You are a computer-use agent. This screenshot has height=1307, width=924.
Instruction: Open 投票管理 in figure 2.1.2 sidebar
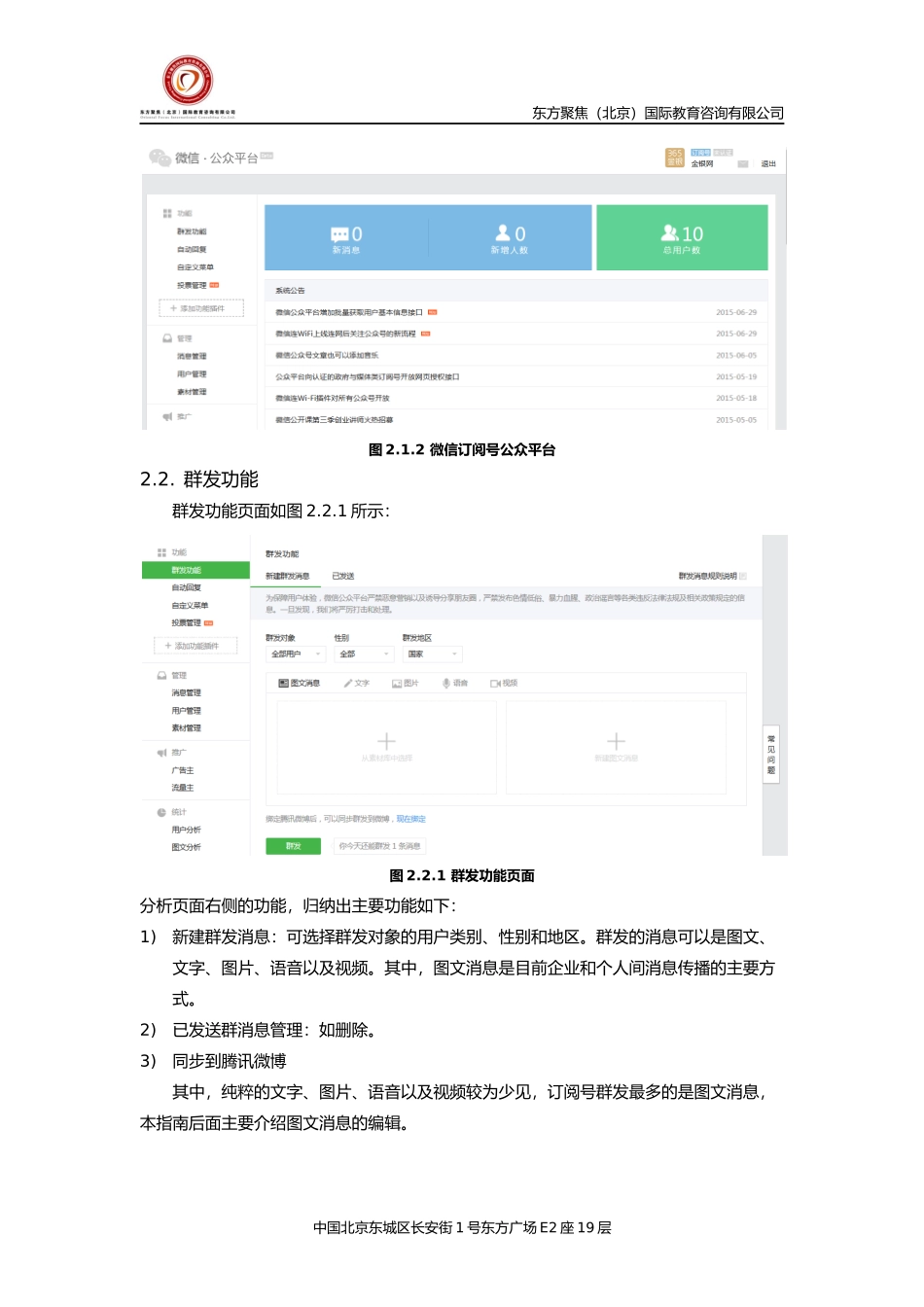click(192, 285)
